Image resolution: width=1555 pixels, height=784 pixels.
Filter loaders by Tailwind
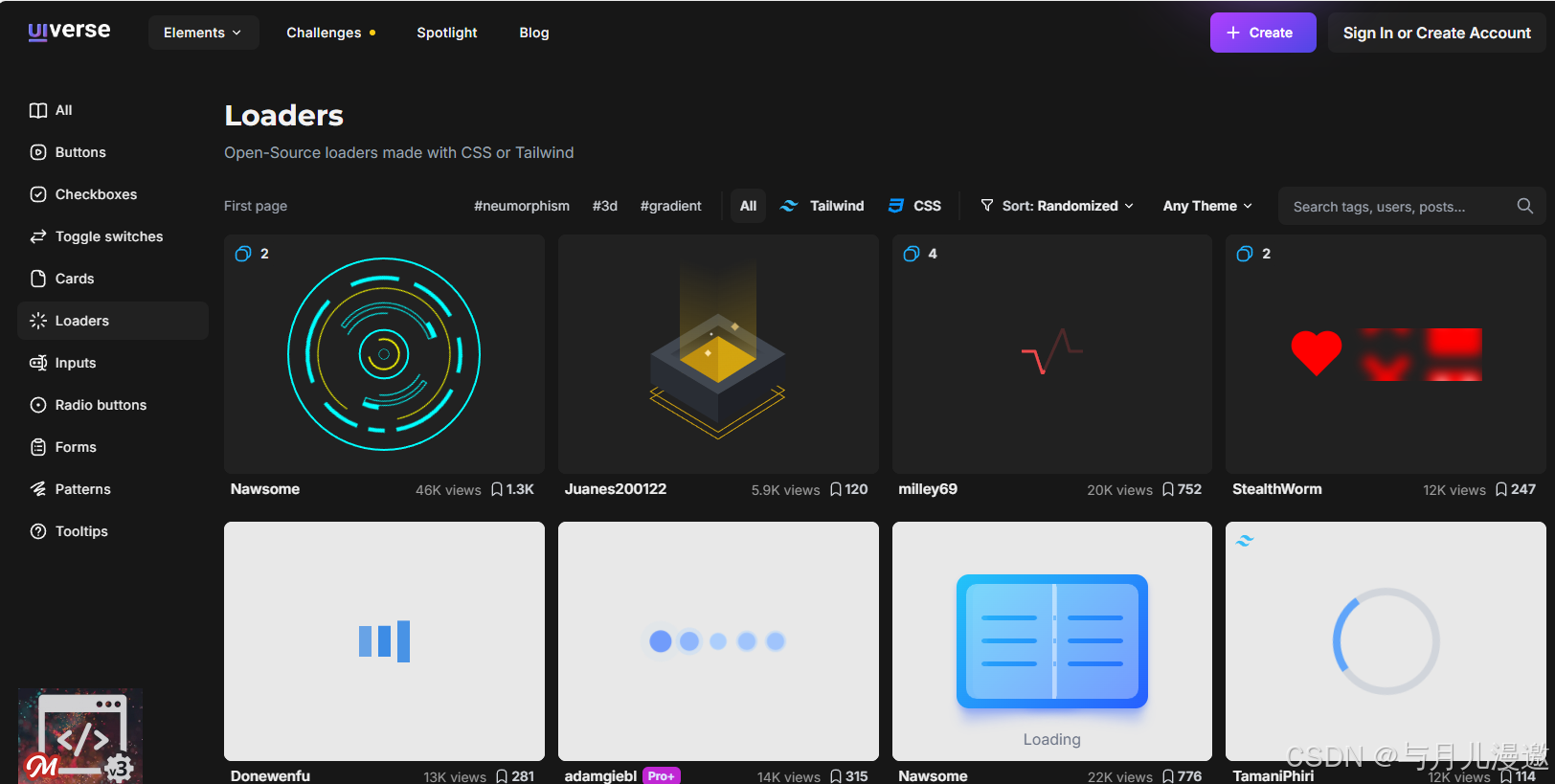pyautogui.click(x=823, y=206)
